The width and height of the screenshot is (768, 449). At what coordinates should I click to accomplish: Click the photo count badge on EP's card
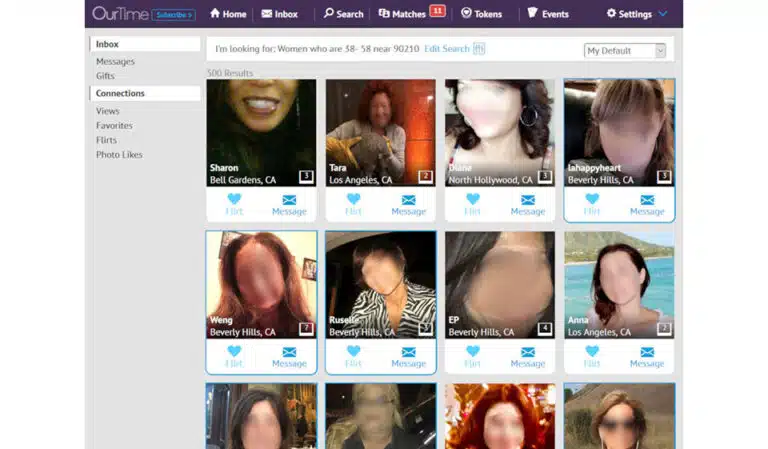pos(545,328)
